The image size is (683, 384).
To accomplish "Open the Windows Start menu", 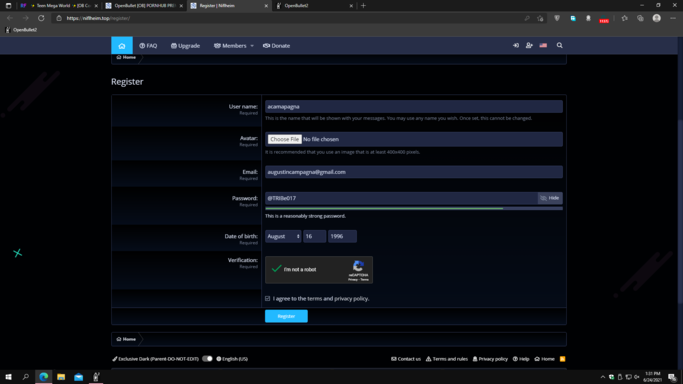I will click(x=8, y=377).
